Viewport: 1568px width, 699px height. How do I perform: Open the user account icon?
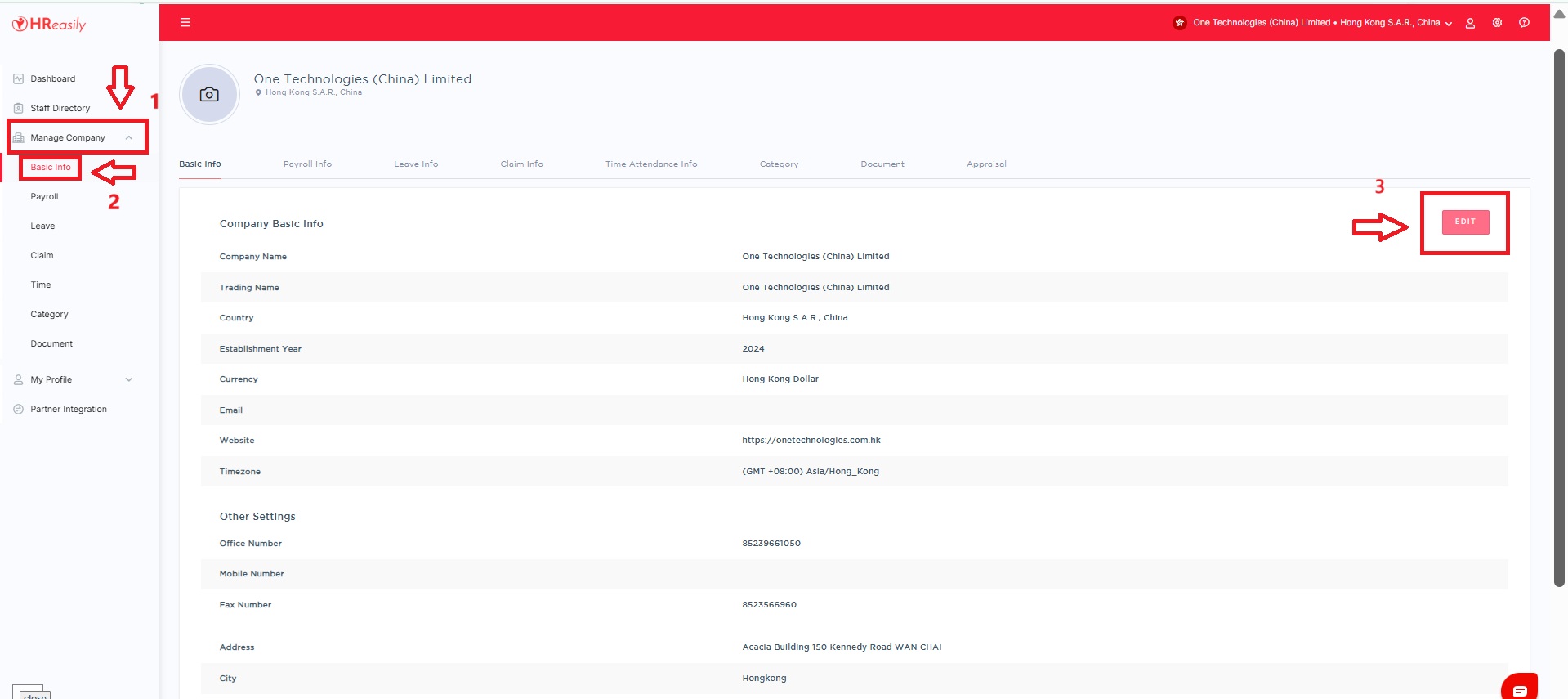coord(1470,23)
